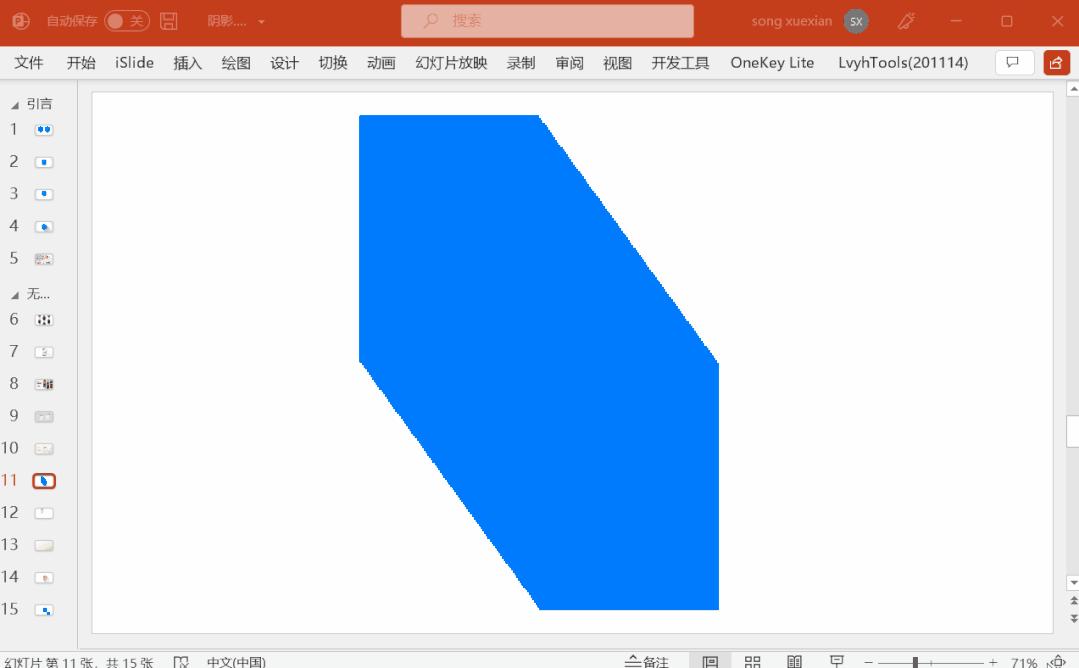Click the 中文(中国) language button

coord(235,661)
